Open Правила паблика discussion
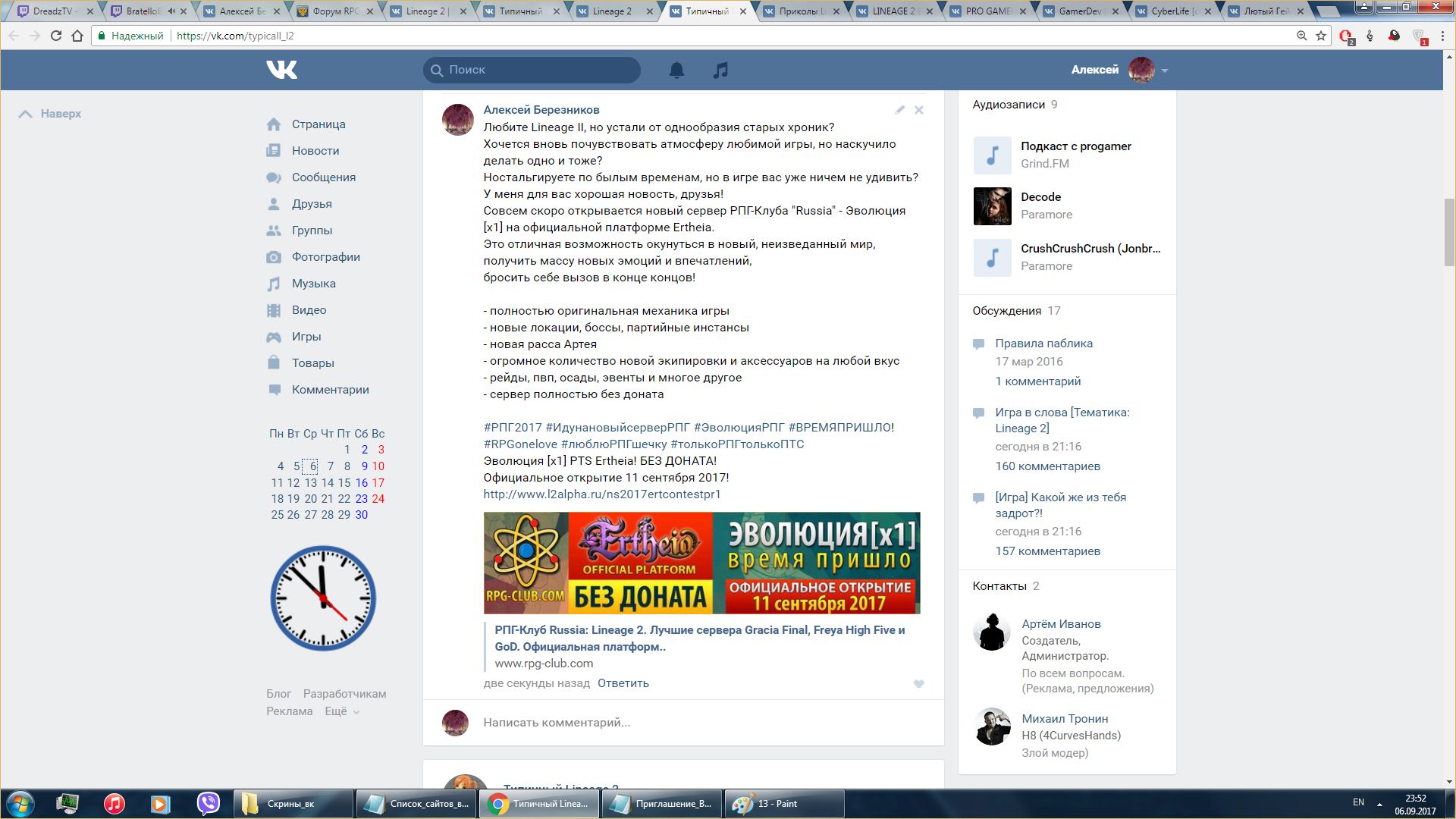 (x=1044, y=344)
